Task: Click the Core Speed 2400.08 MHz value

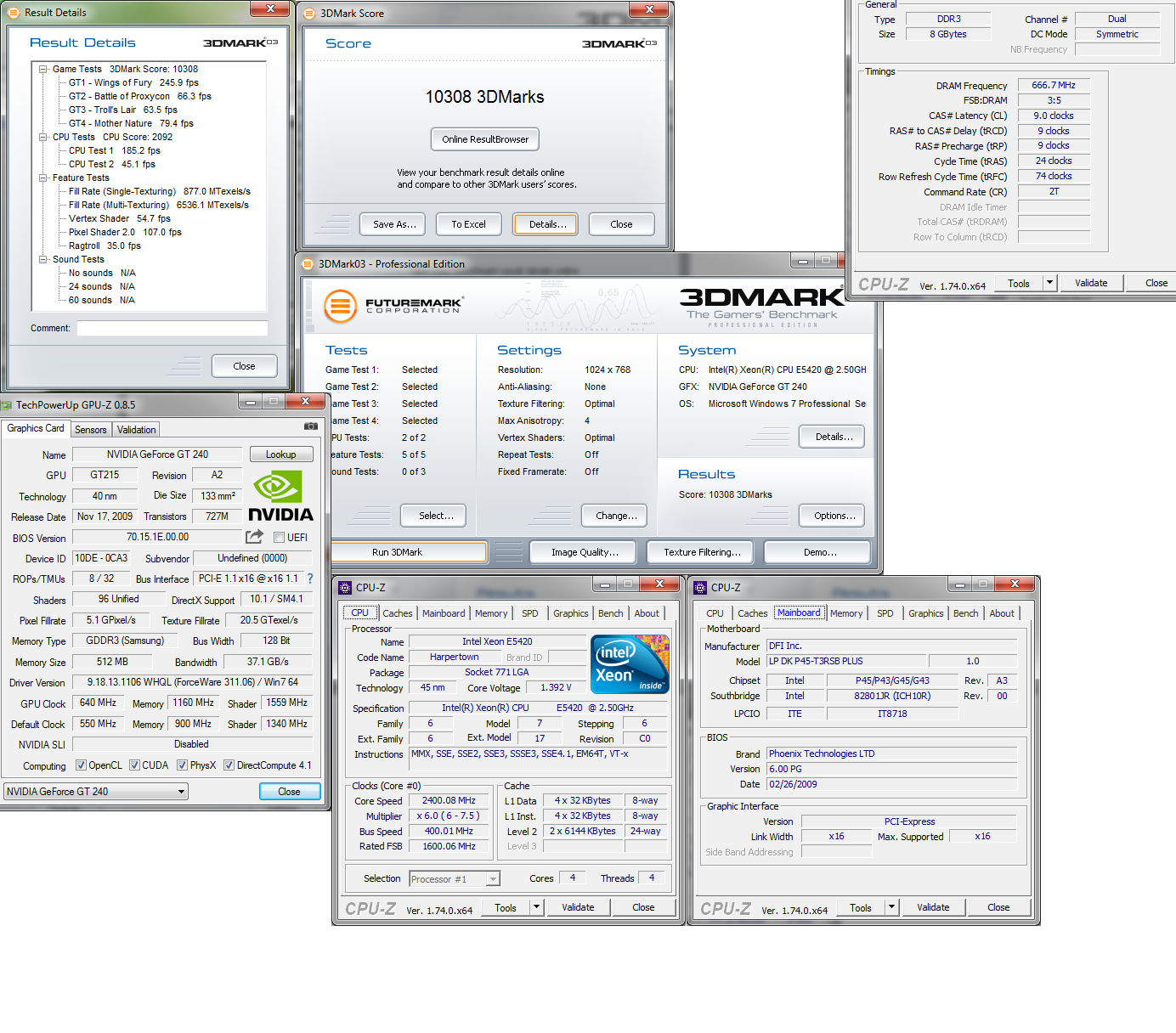Action: (x=449, y=800)
